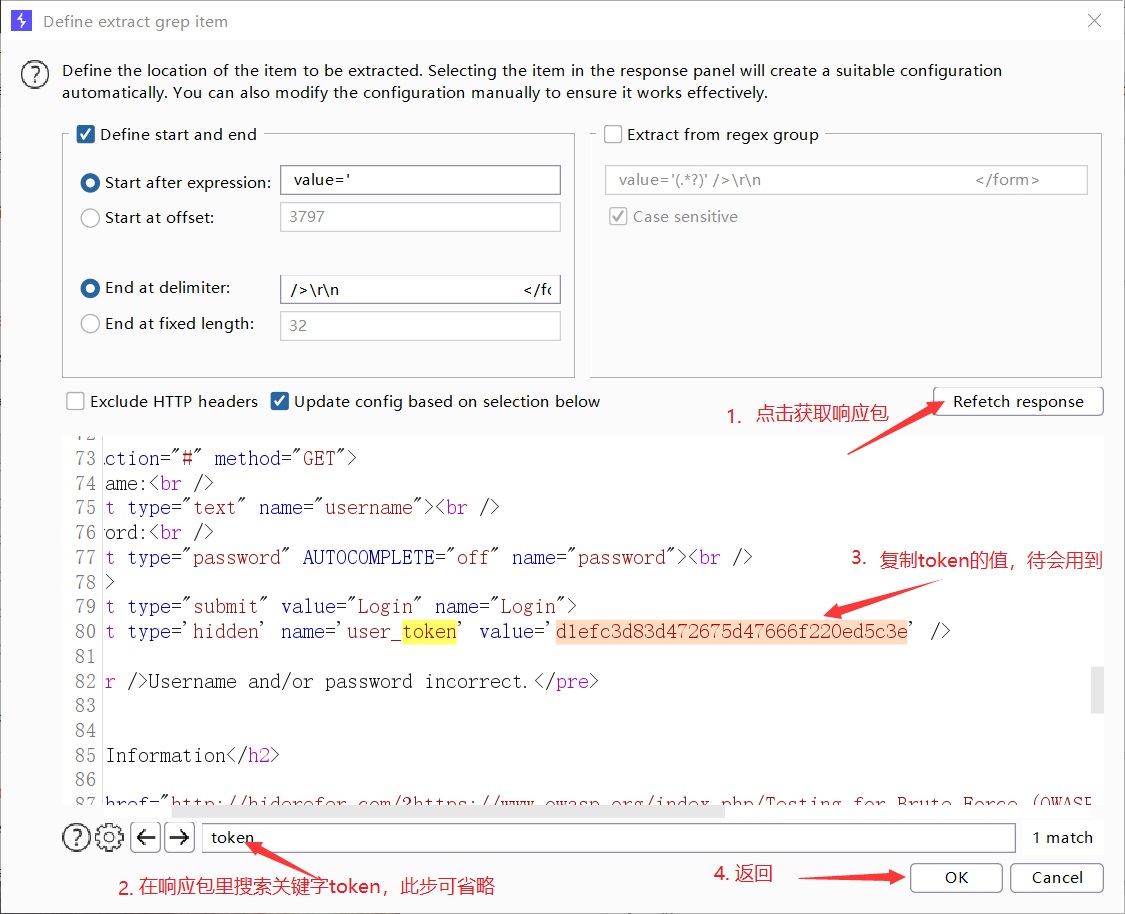1125x914 pixels.
Task: Click type='hidden' on line 80
Action: tap(196, 631)
